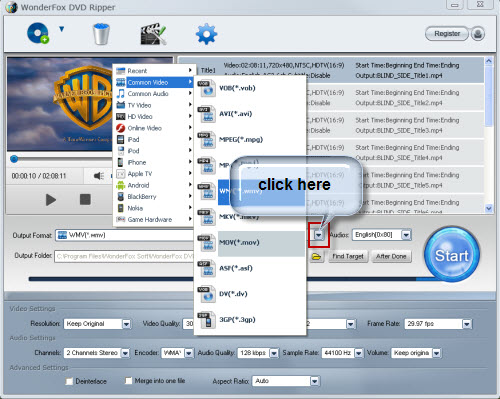The width and height of the screenshot is (500, 399).
Task: Open the Output Format dropdown arrow
Action: point(319,235)
